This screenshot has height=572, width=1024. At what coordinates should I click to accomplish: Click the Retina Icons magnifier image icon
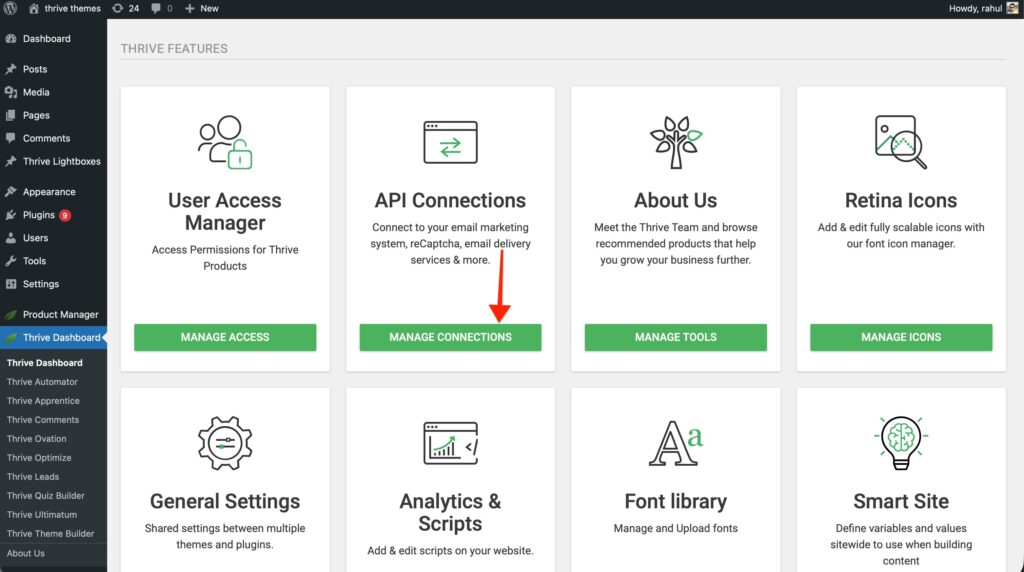click(900, 141)
